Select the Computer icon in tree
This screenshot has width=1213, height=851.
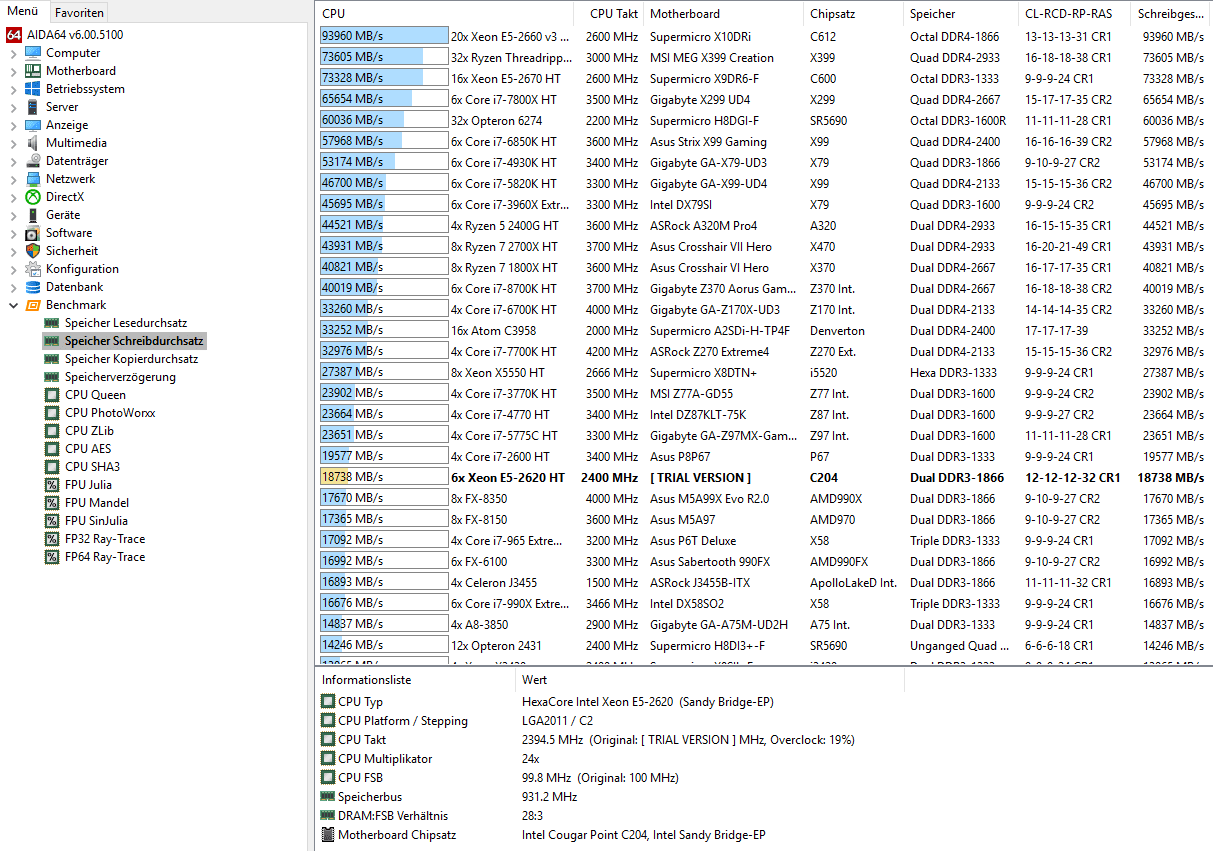(x=33, y=53)
